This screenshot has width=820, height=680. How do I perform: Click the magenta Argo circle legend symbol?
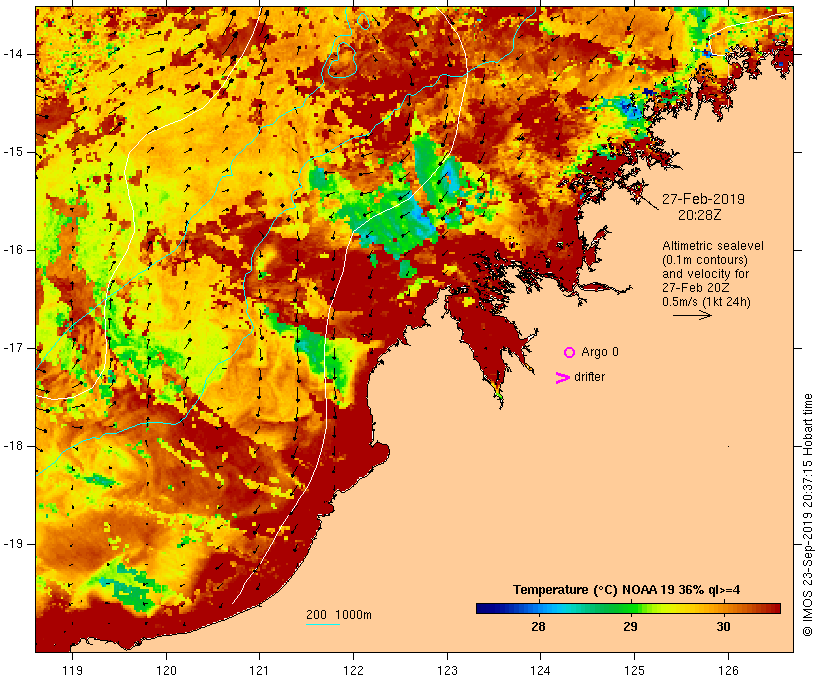click(x=570, y=353)
